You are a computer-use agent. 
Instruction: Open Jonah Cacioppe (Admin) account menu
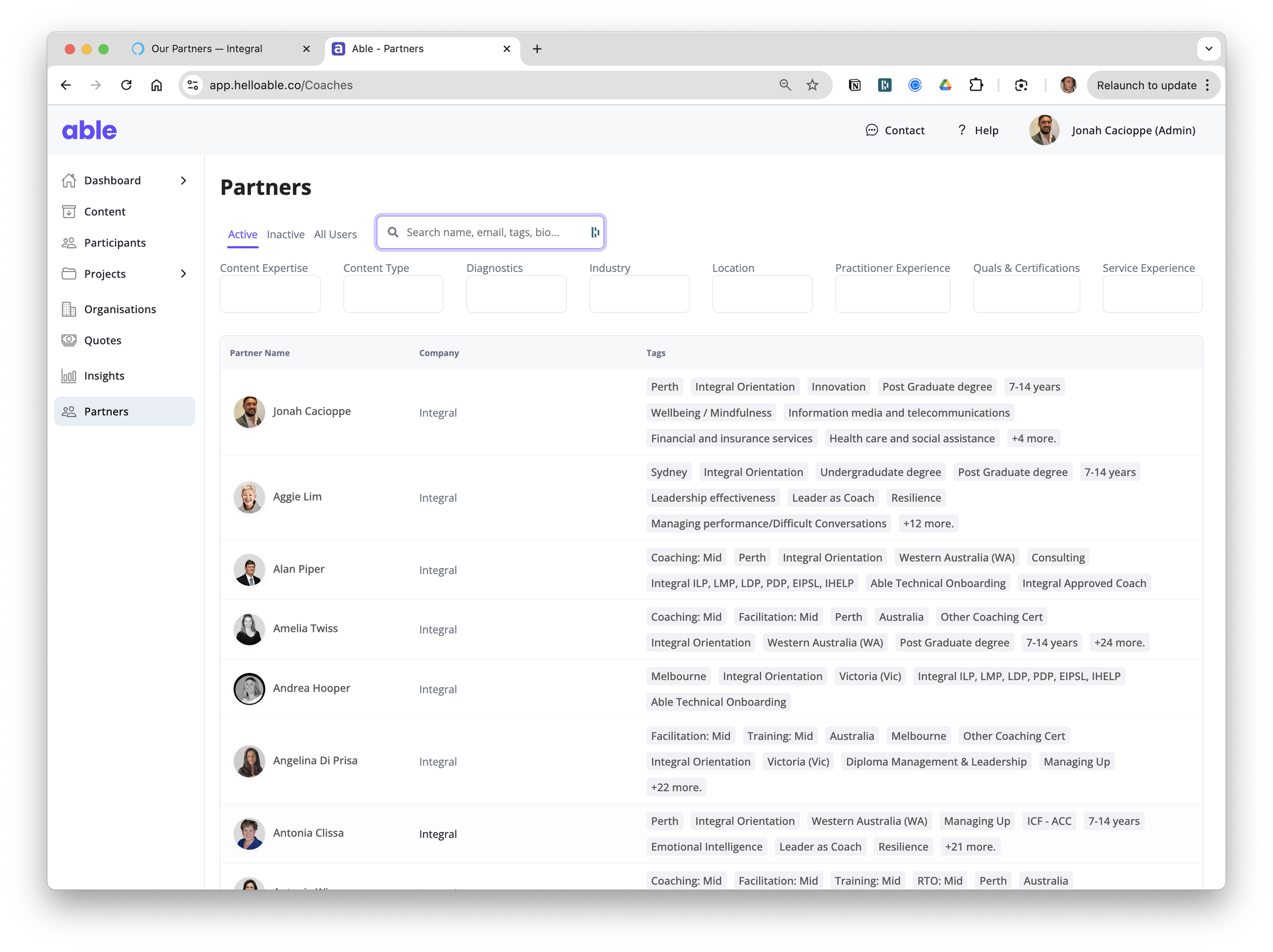pos(1113,130)
